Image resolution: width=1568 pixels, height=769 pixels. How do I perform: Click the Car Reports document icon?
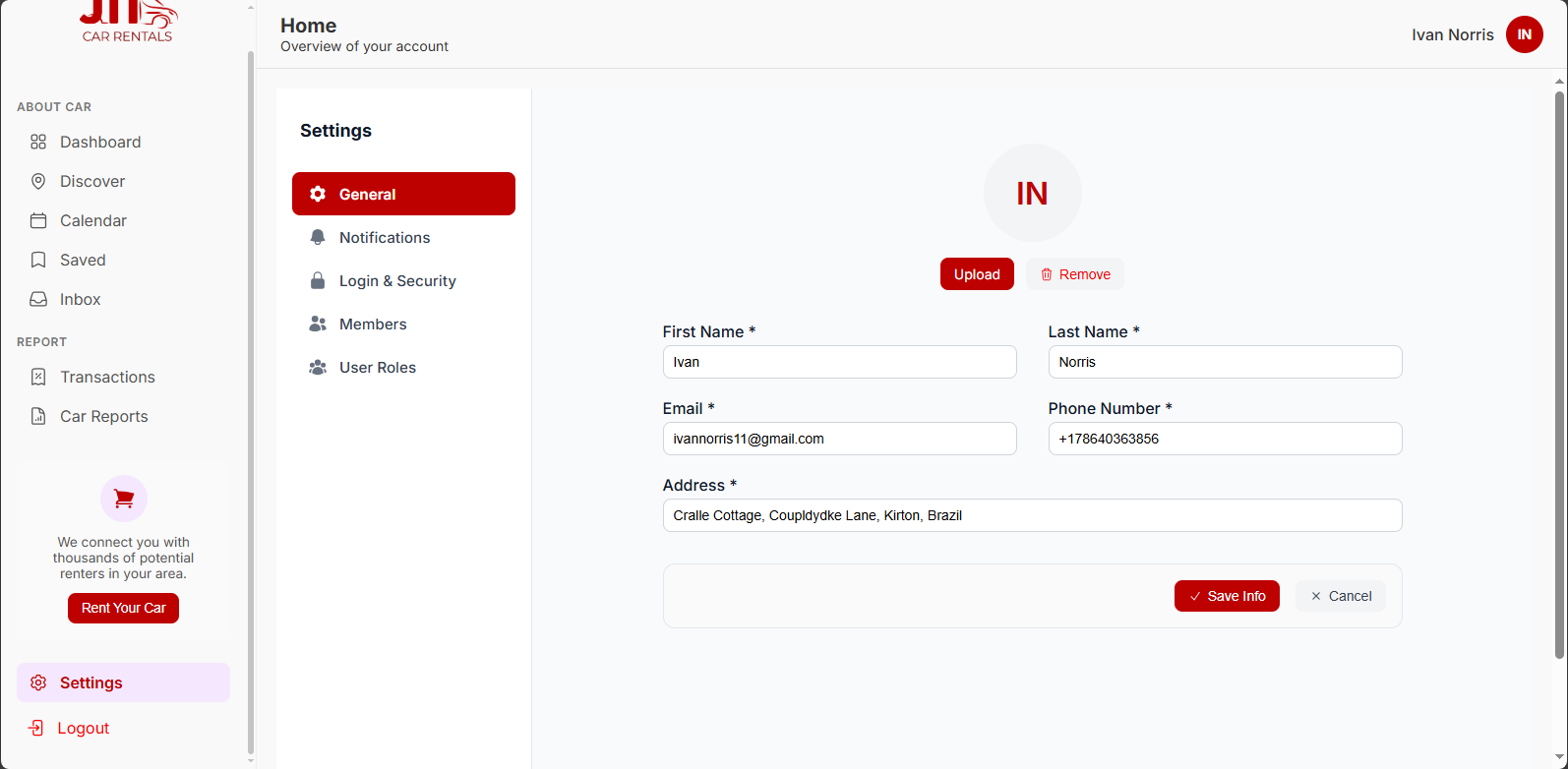(x=38, y=416)
